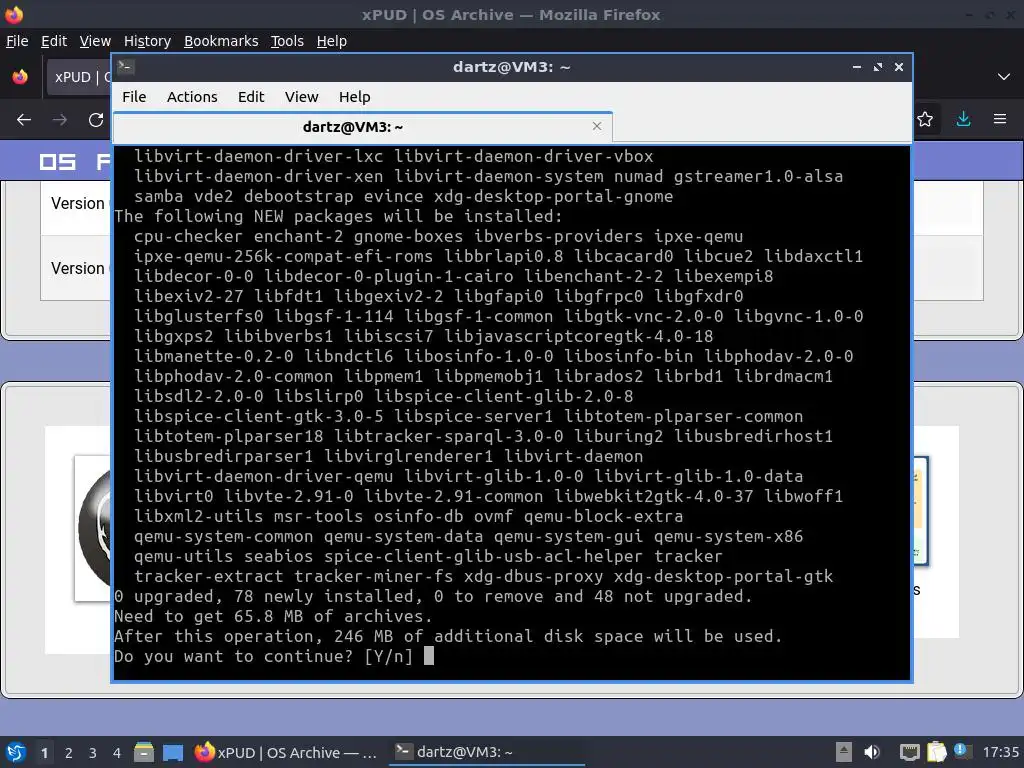Open Firefox's Tools menu
This screenshot has width=1024, height=768.
coord(287,41)
